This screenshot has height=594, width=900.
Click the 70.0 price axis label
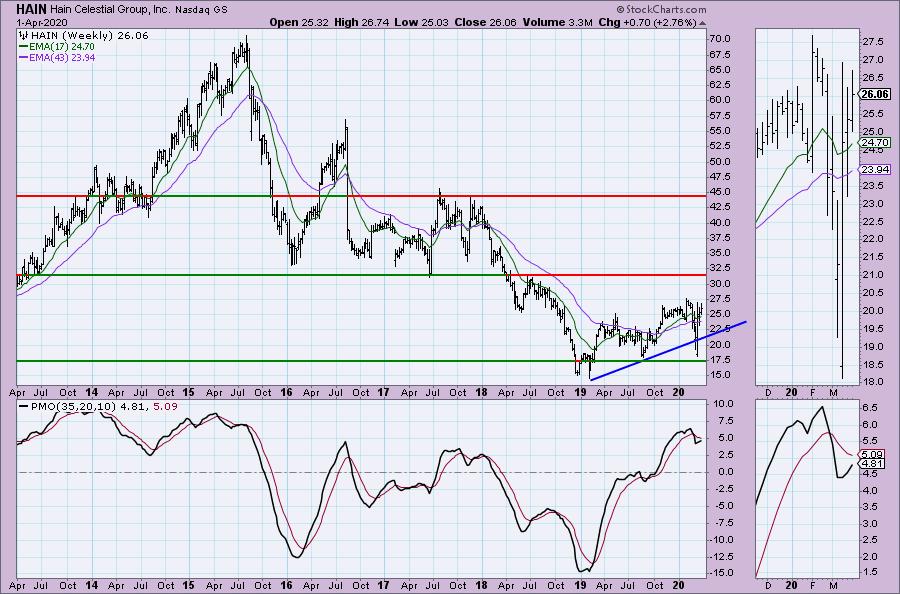(719, 39)
